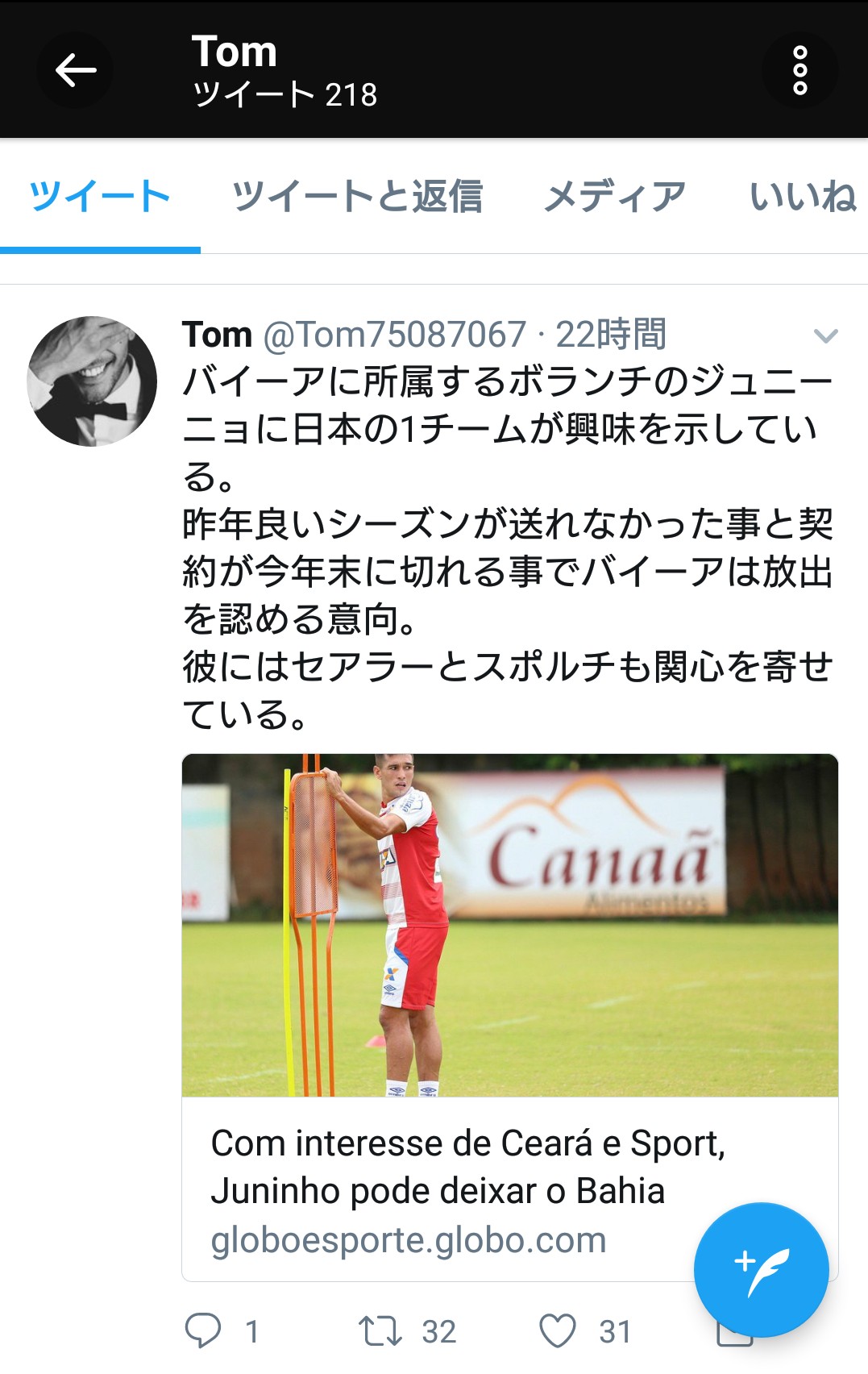The image size is (868, 1374).
Task: Select the いいね tab
Action: (x=803, y=196)
